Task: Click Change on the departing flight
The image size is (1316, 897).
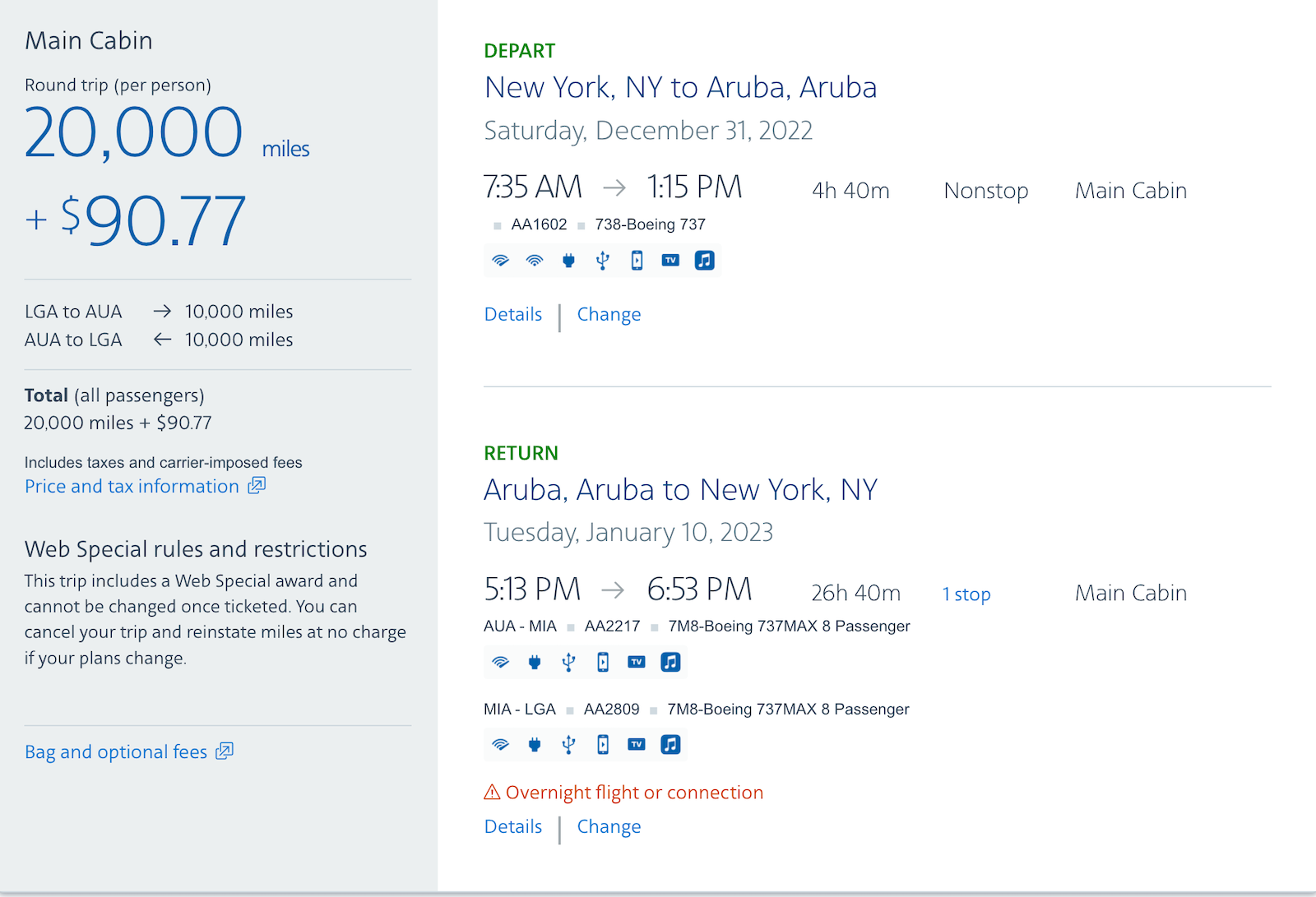Action: 609,314
